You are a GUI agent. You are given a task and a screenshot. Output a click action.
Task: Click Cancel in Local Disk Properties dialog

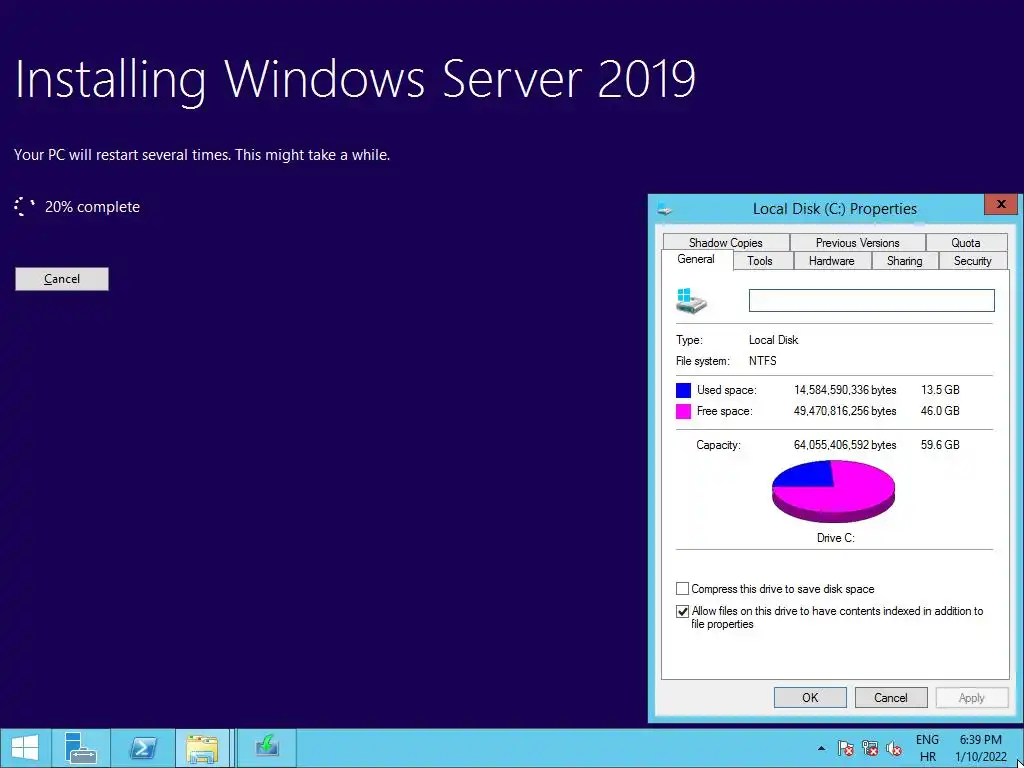point(891,697)
